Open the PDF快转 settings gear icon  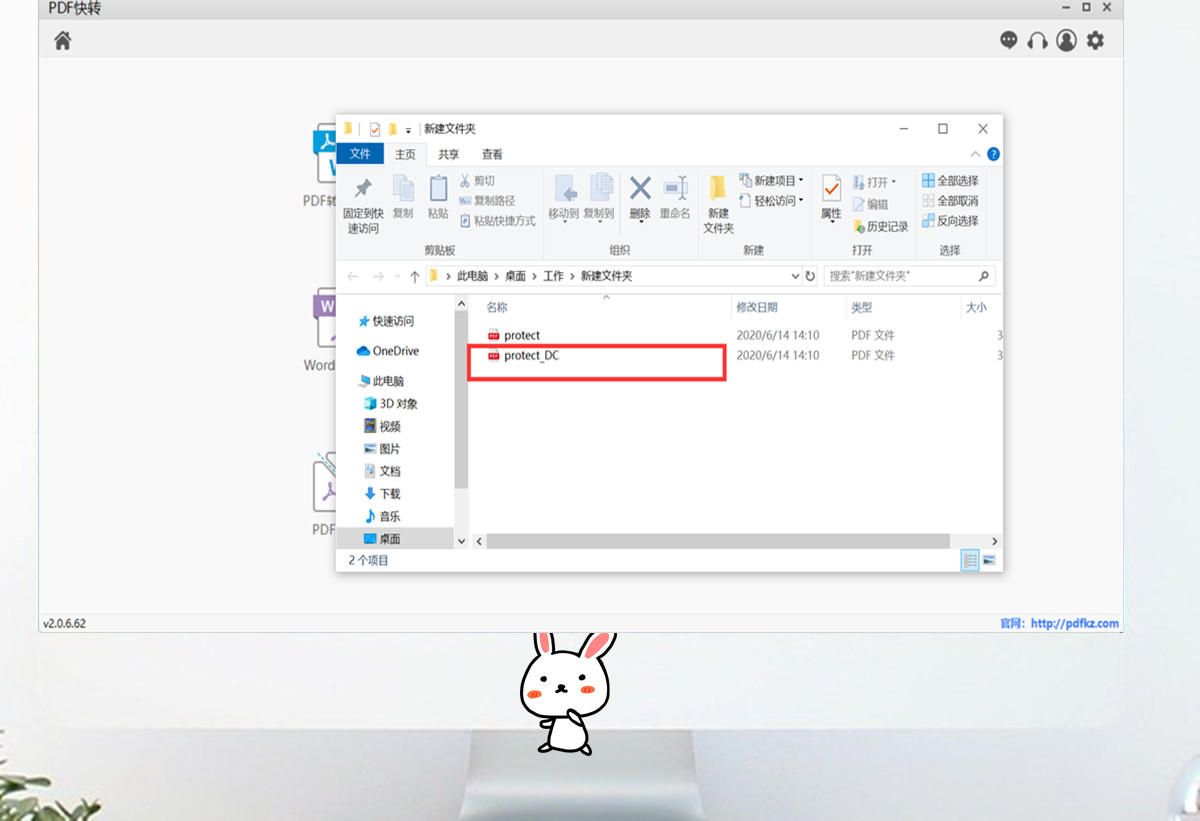pyautogui.click(x=1096, y=40)
